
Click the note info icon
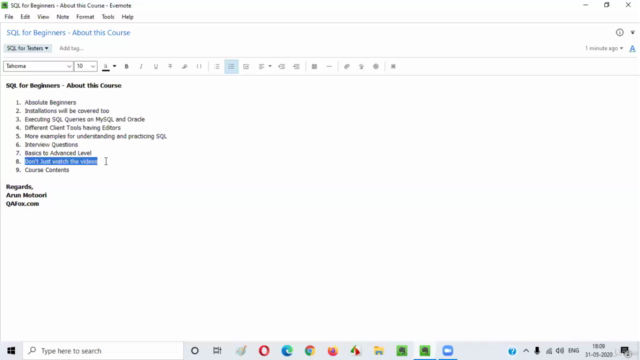pyautogui.click(x=620, y=32)
